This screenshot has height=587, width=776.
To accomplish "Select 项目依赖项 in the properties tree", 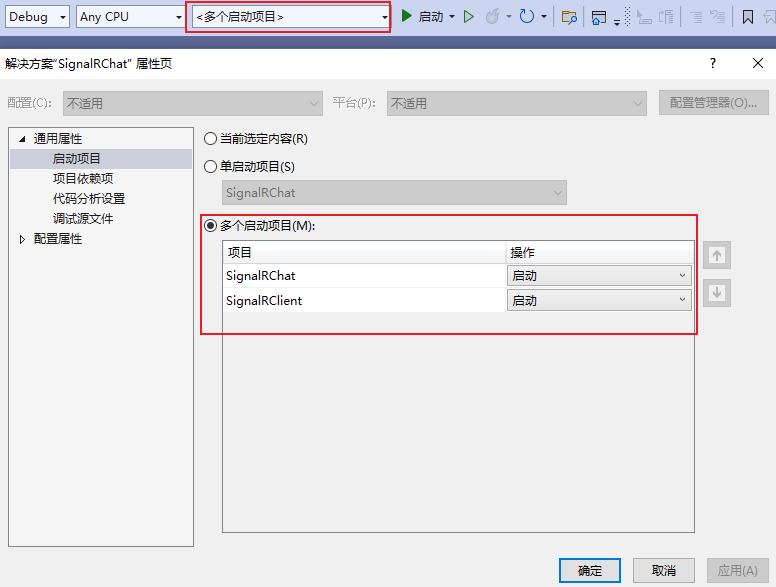I will (x=83, y=178).
